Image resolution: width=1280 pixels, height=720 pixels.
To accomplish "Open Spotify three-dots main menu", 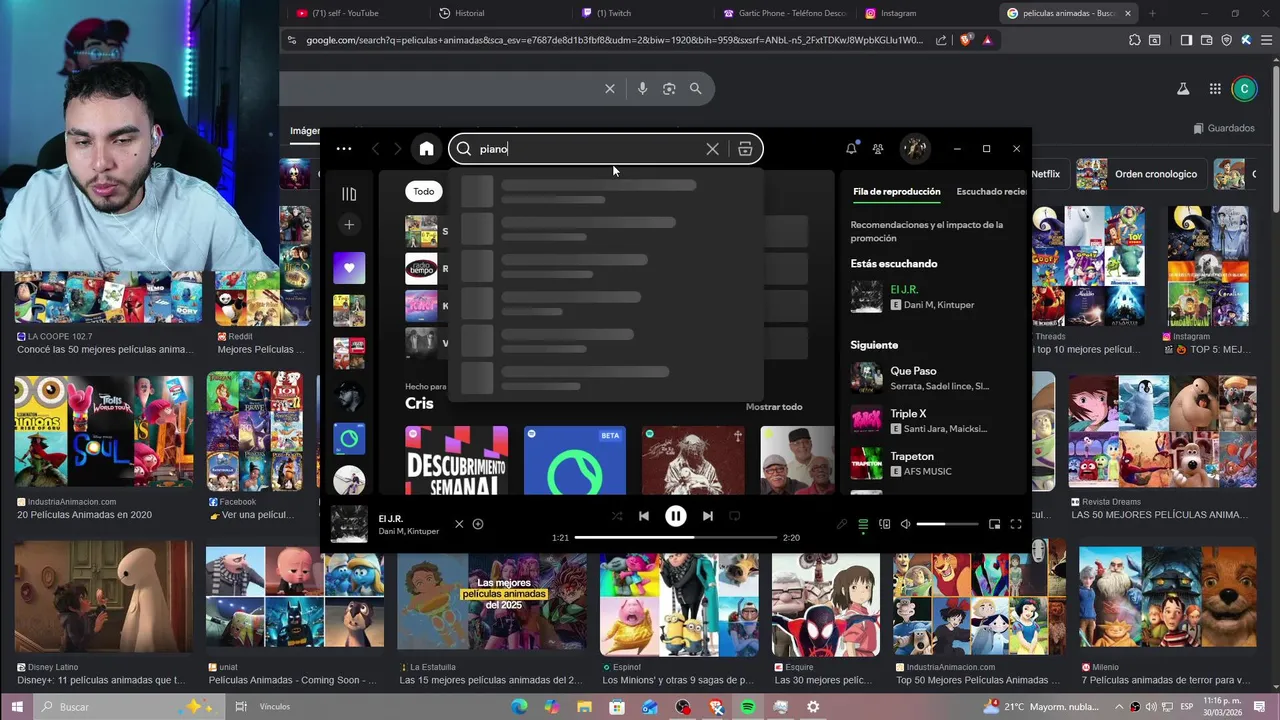I will point(344,149).
